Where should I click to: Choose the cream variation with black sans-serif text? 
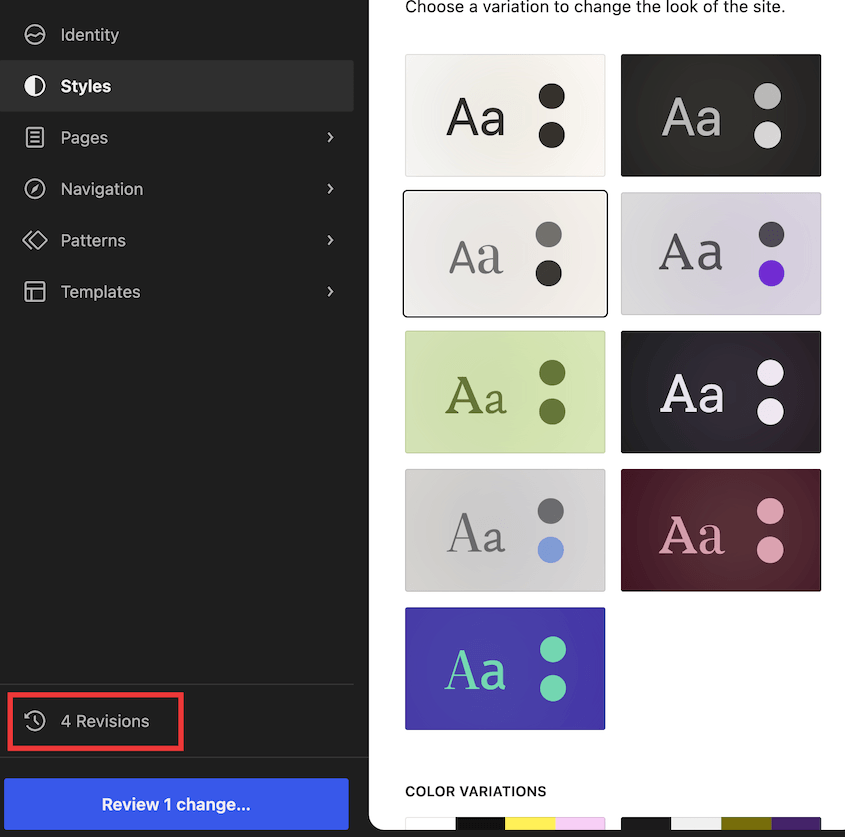pos(505,115)
